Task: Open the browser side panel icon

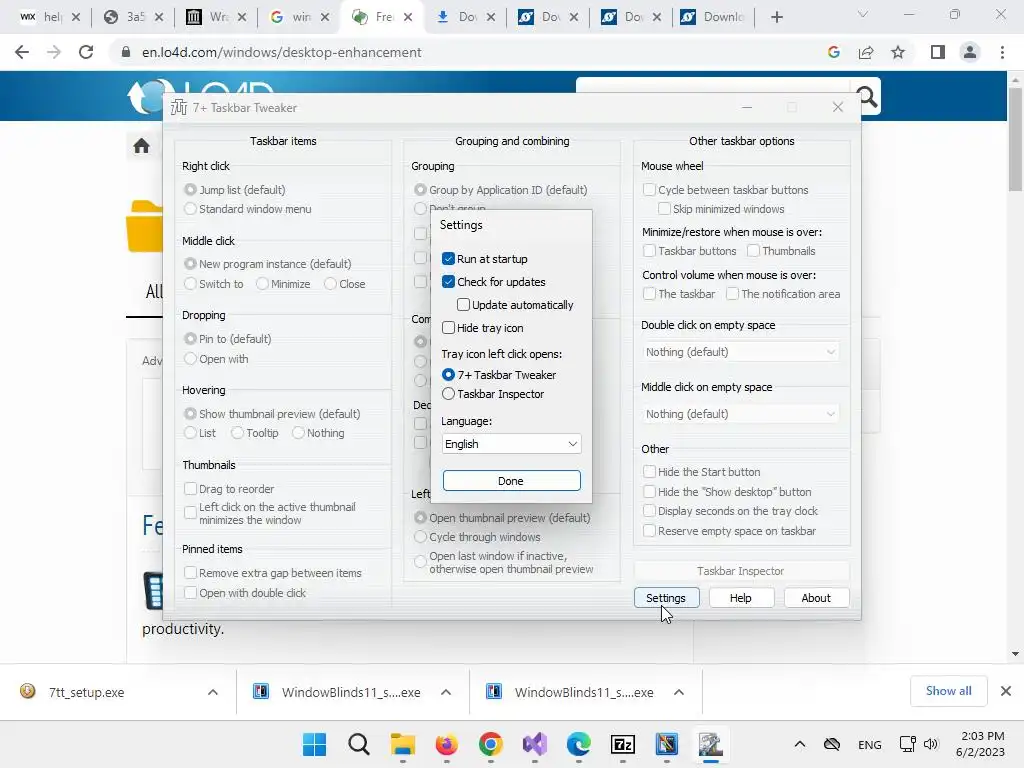Action: [938, 52]
